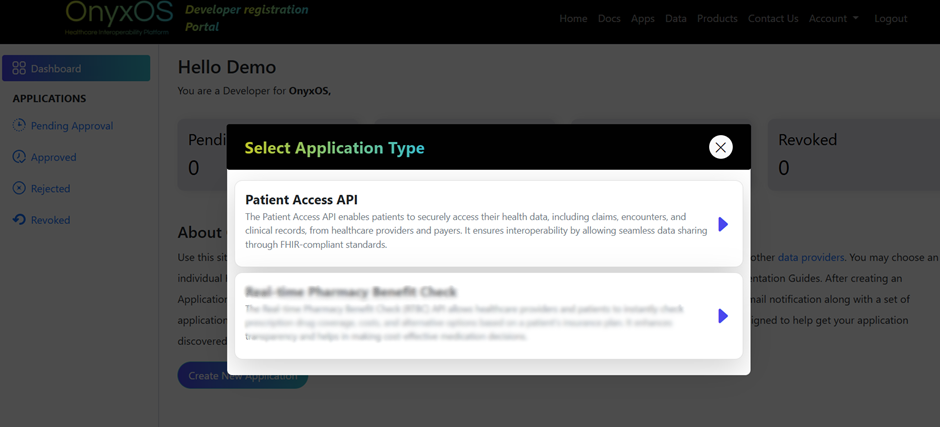
Task: Click the Contact Us link
Action: tap(773, 18)
